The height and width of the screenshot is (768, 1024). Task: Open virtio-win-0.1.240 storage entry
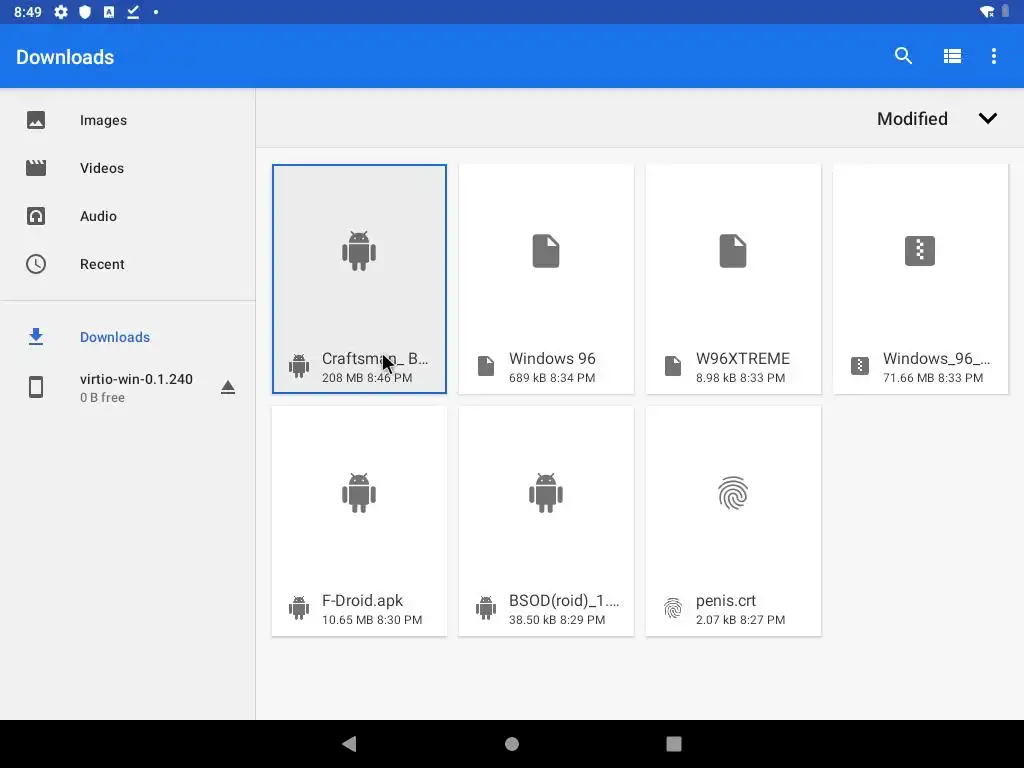[x=127, y=387]
